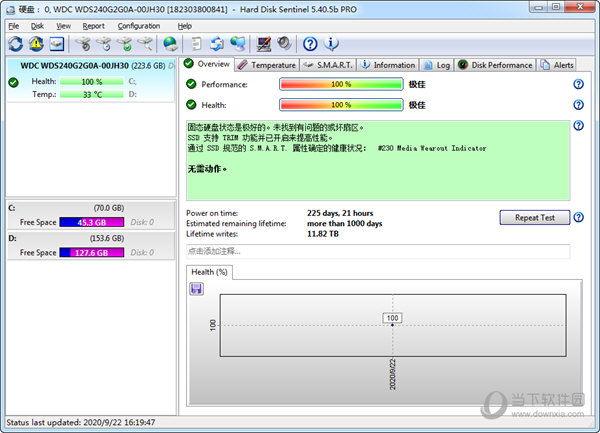This screenshot has height=433, width=600.
Task: Click the globe over disk toolbar icon
Action: [x=170, y=44]
